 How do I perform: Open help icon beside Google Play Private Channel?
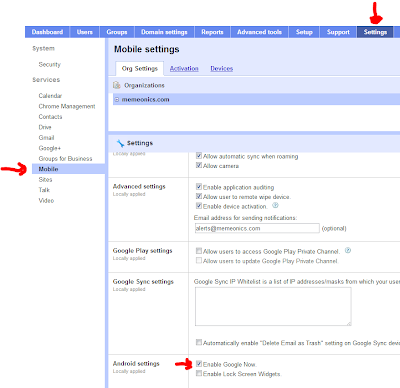(x=348, y=250)
